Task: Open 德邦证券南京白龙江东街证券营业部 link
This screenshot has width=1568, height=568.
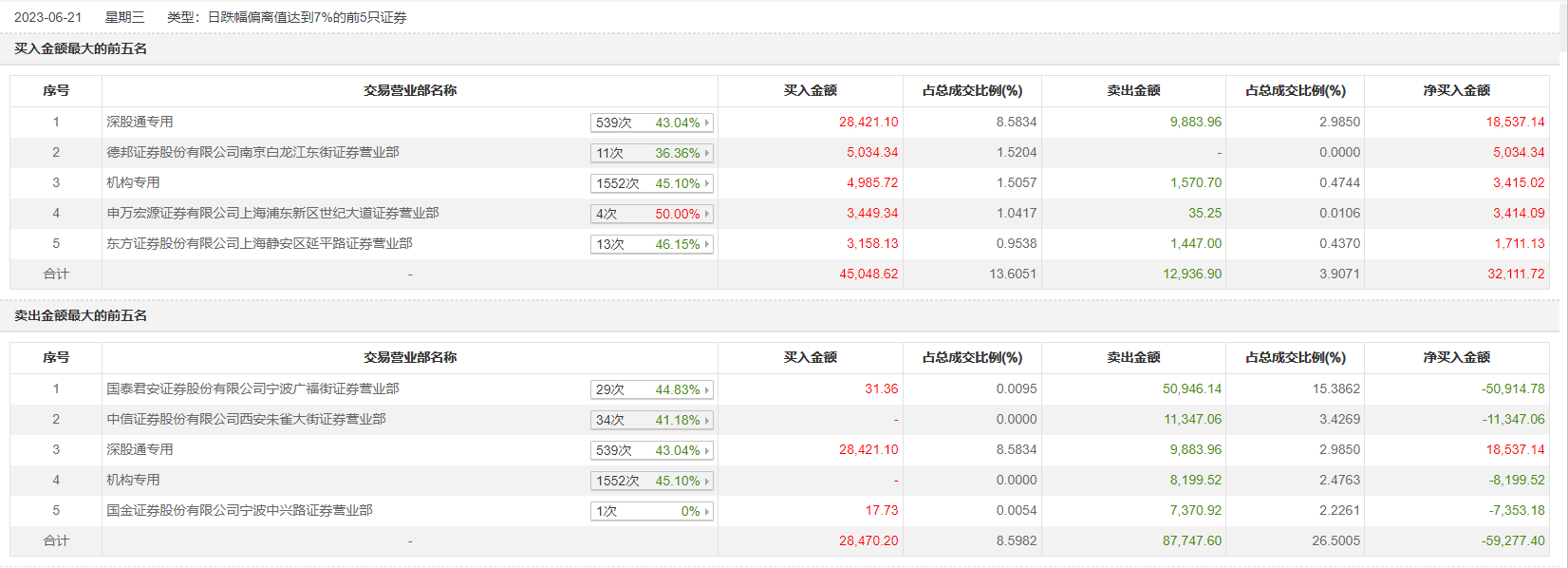Action: (252, 152)
